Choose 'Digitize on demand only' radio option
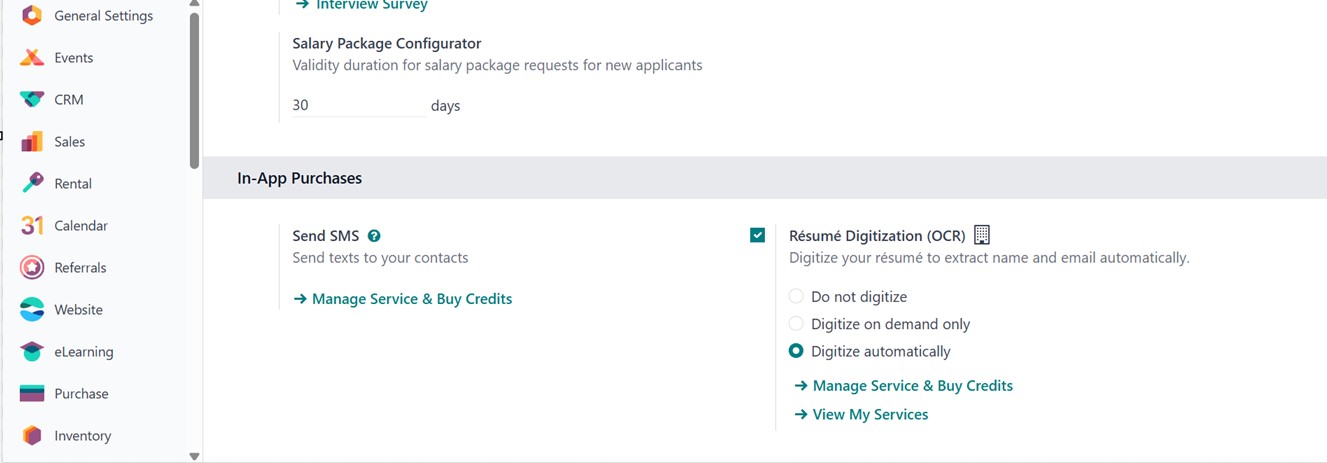This screenshot has height=463, width=1327. tap(796, 324)
